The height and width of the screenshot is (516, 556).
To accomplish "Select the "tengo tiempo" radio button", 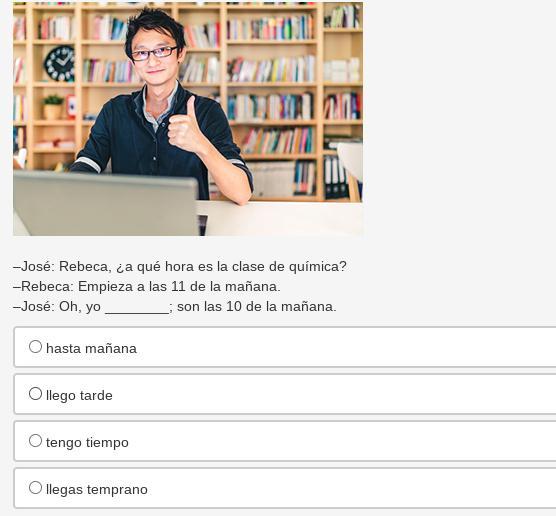I will click(35, 441).
